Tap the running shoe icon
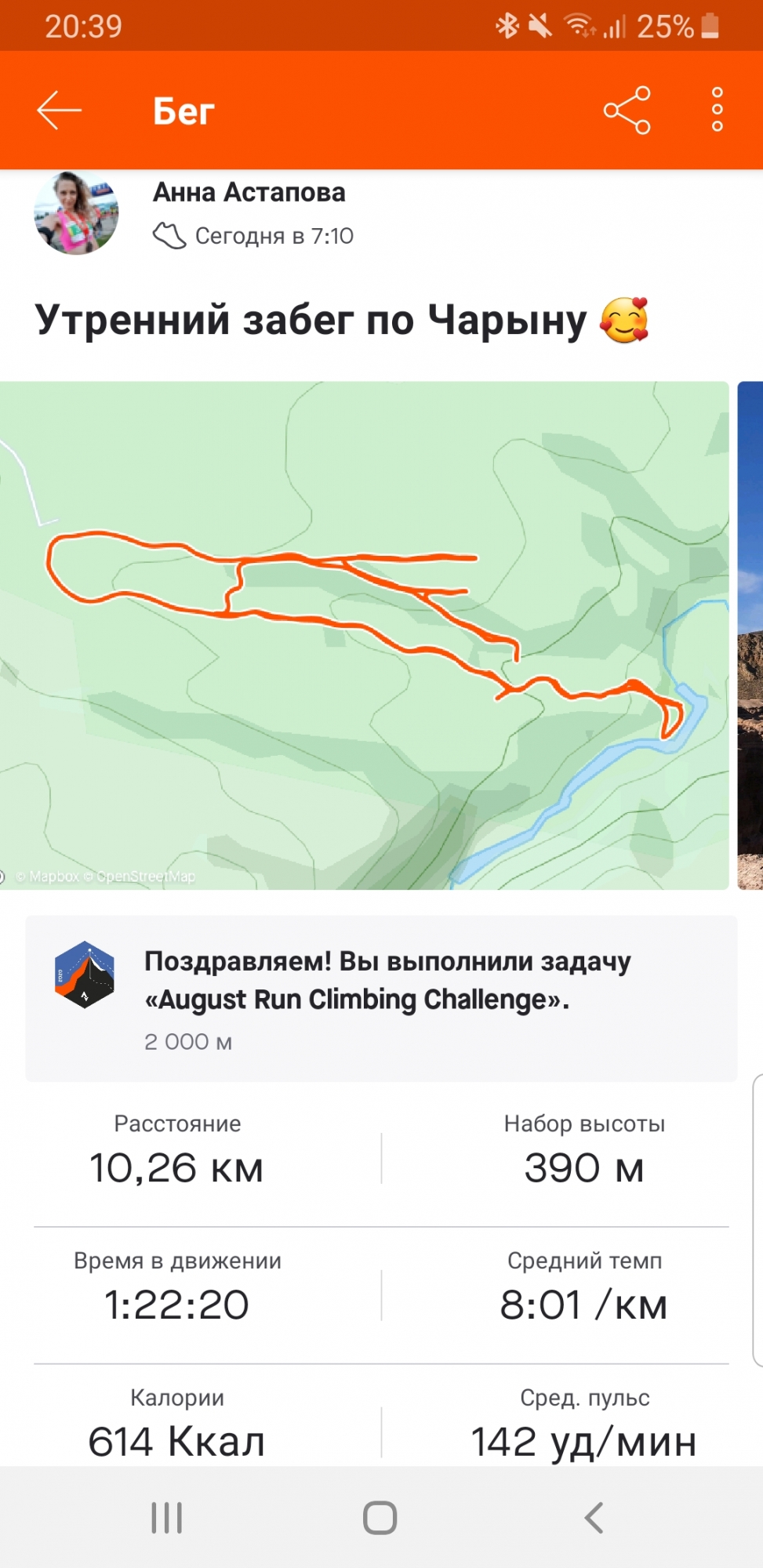 [x=169, y=235]
